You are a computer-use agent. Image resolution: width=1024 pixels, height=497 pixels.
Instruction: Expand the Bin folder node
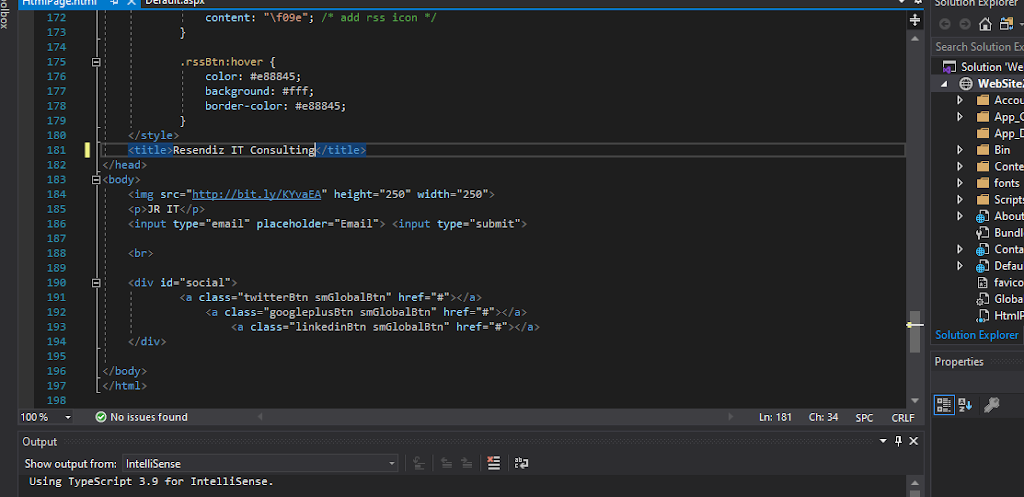[960, 150]
